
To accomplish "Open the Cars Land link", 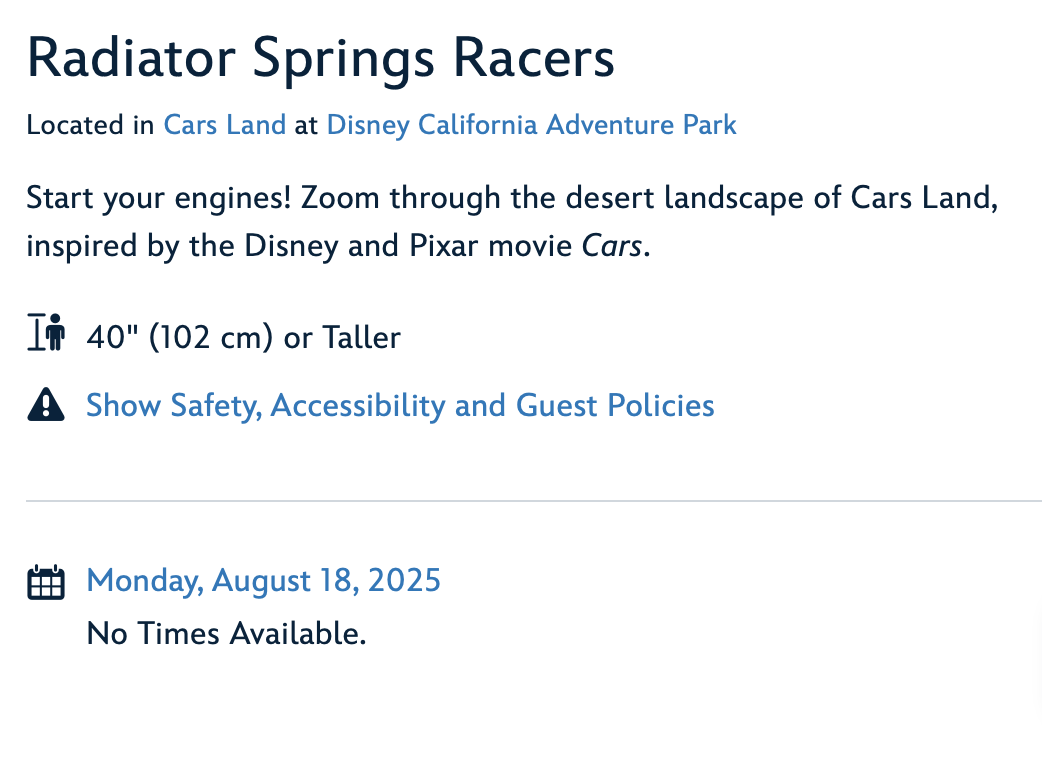I will tap(225, 125).
